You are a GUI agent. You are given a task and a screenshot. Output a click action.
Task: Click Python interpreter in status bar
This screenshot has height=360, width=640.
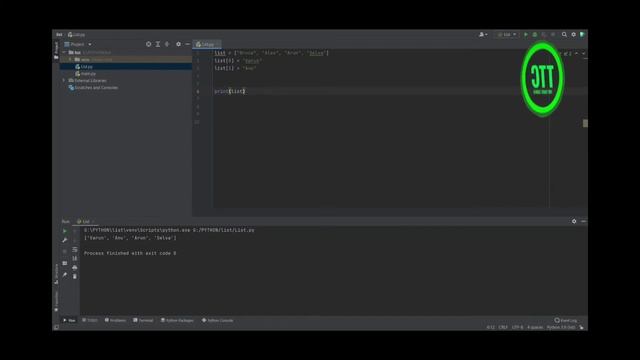pyautogui.click(x=561, y=327)
